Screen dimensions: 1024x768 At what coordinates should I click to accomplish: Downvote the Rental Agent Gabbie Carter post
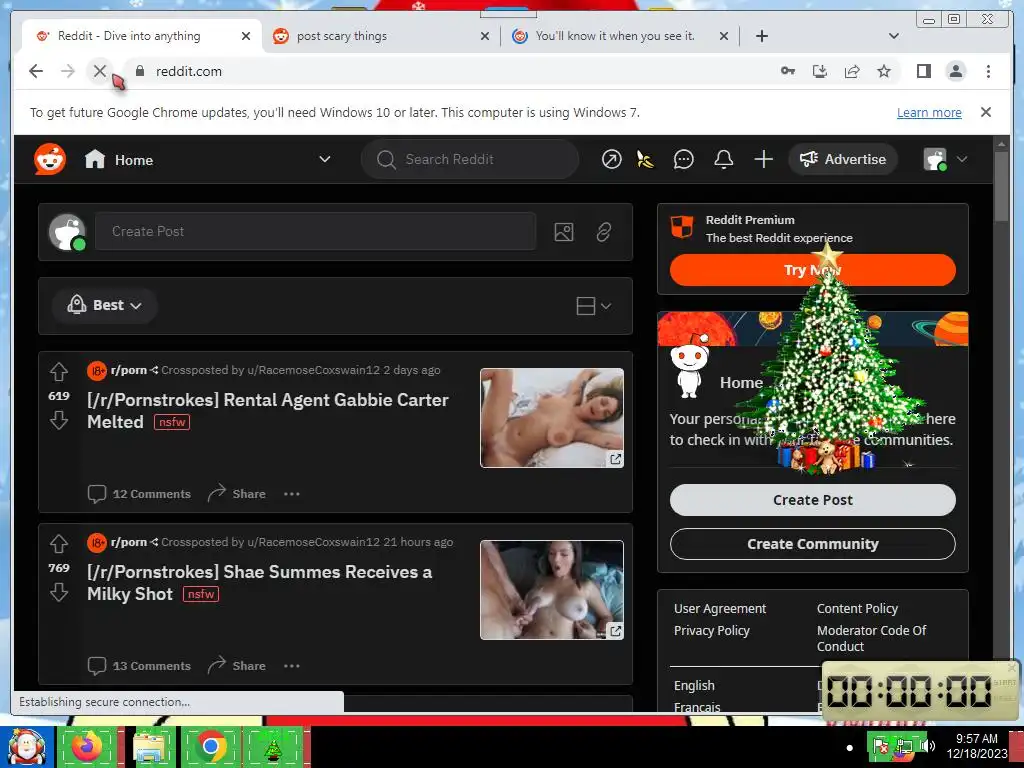tap(59, 420)
